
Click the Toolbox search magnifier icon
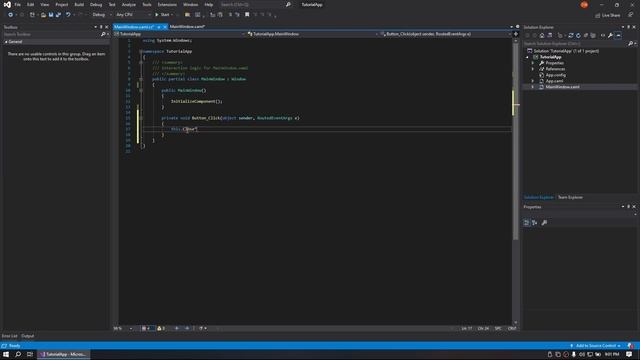(x=103, y=34)
